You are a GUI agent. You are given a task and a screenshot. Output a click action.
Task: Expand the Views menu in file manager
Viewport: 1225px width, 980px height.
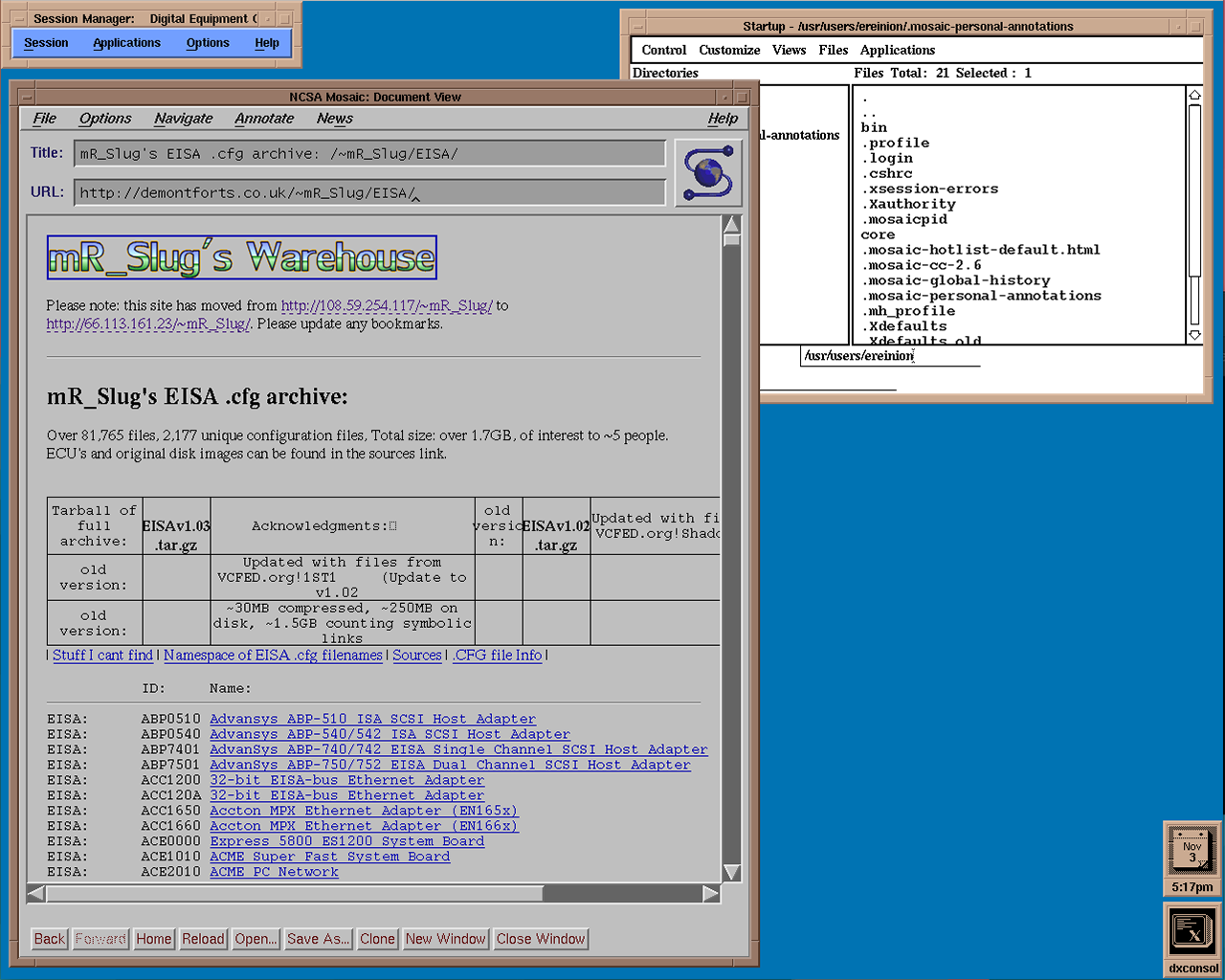point(789,50)
